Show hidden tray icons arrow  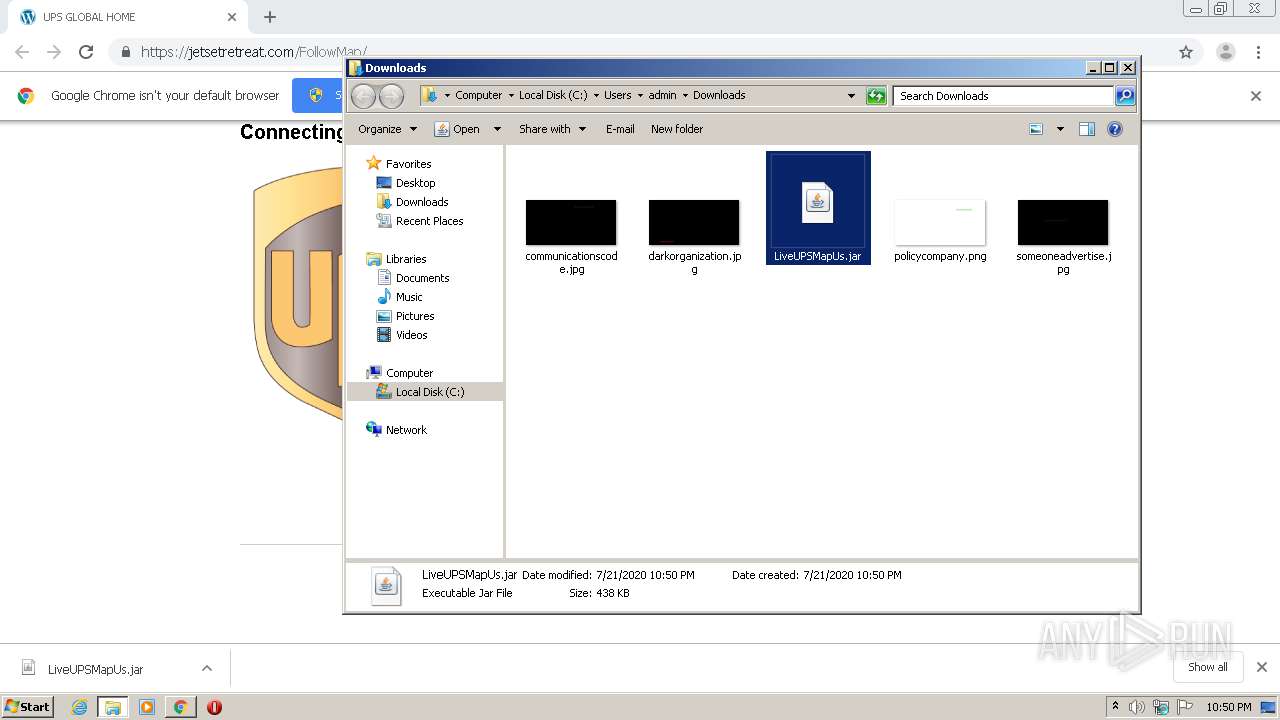pos(1115,706)
